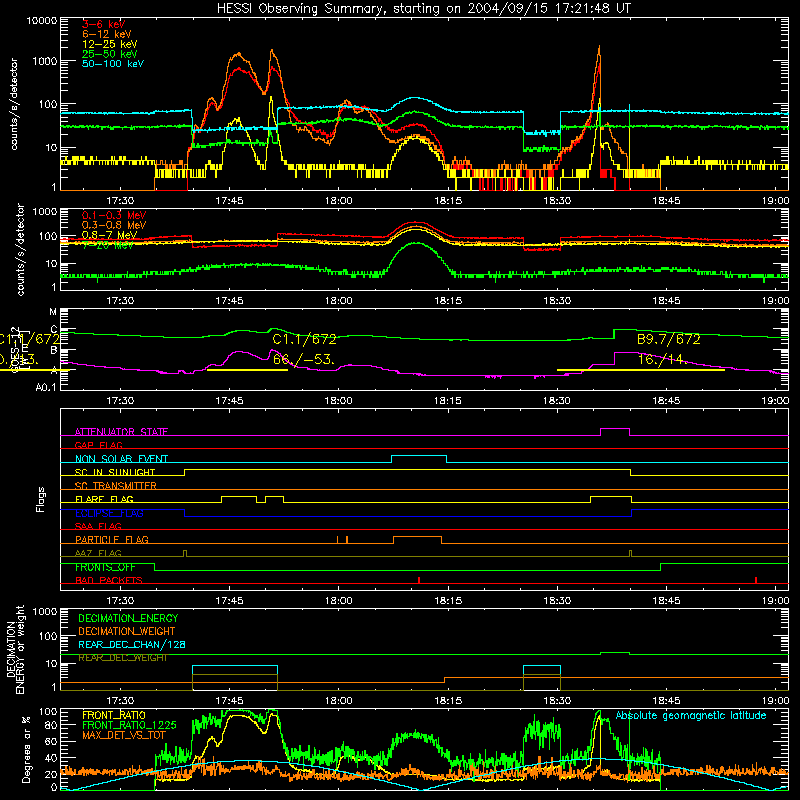Click the 16./14. position annotation

pyautogui.click(x=662, y=360)
